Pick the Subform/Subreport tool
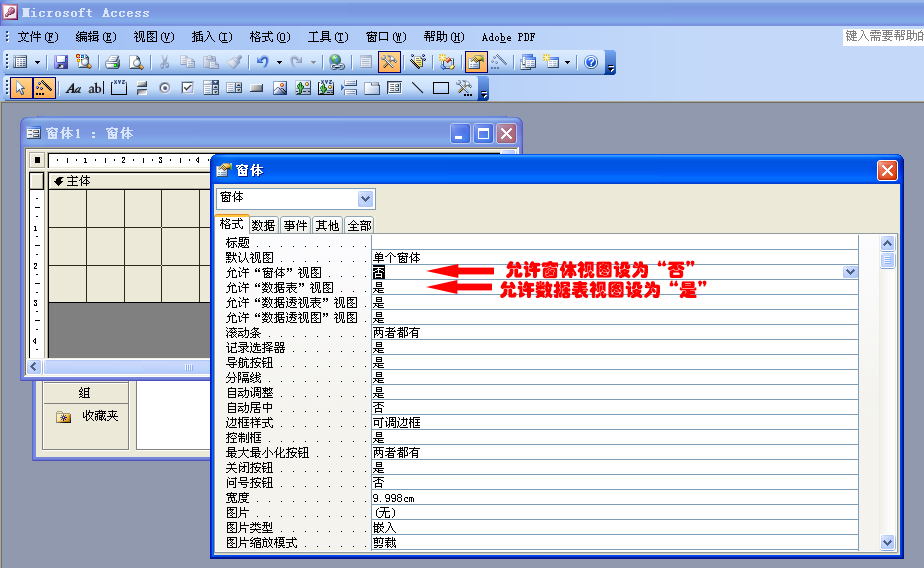The width and height of the screenshot is (924, 568). click(395, 88)
